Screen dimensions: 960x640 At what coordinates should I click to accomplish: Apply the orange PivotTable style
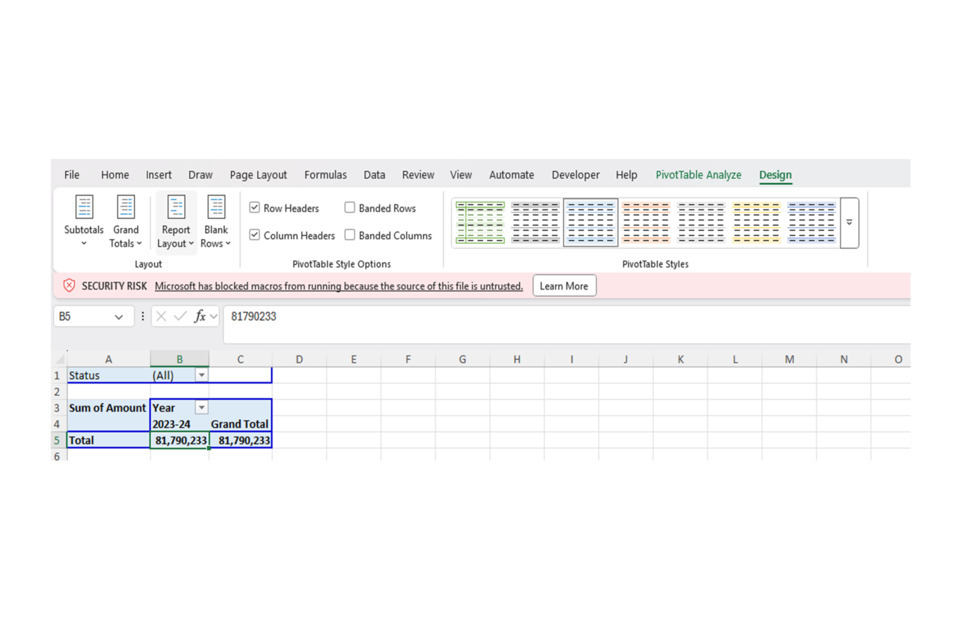pos(646,222)
